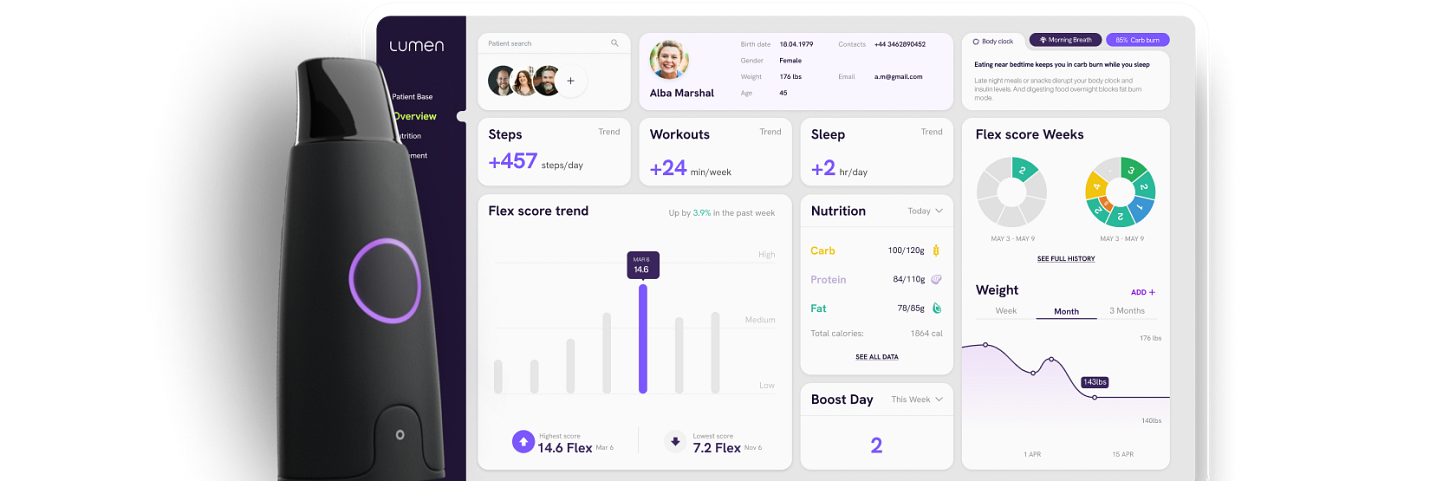Click Trend on the Steps card
The image size is (1456, 481).
[x=609, y=132]
